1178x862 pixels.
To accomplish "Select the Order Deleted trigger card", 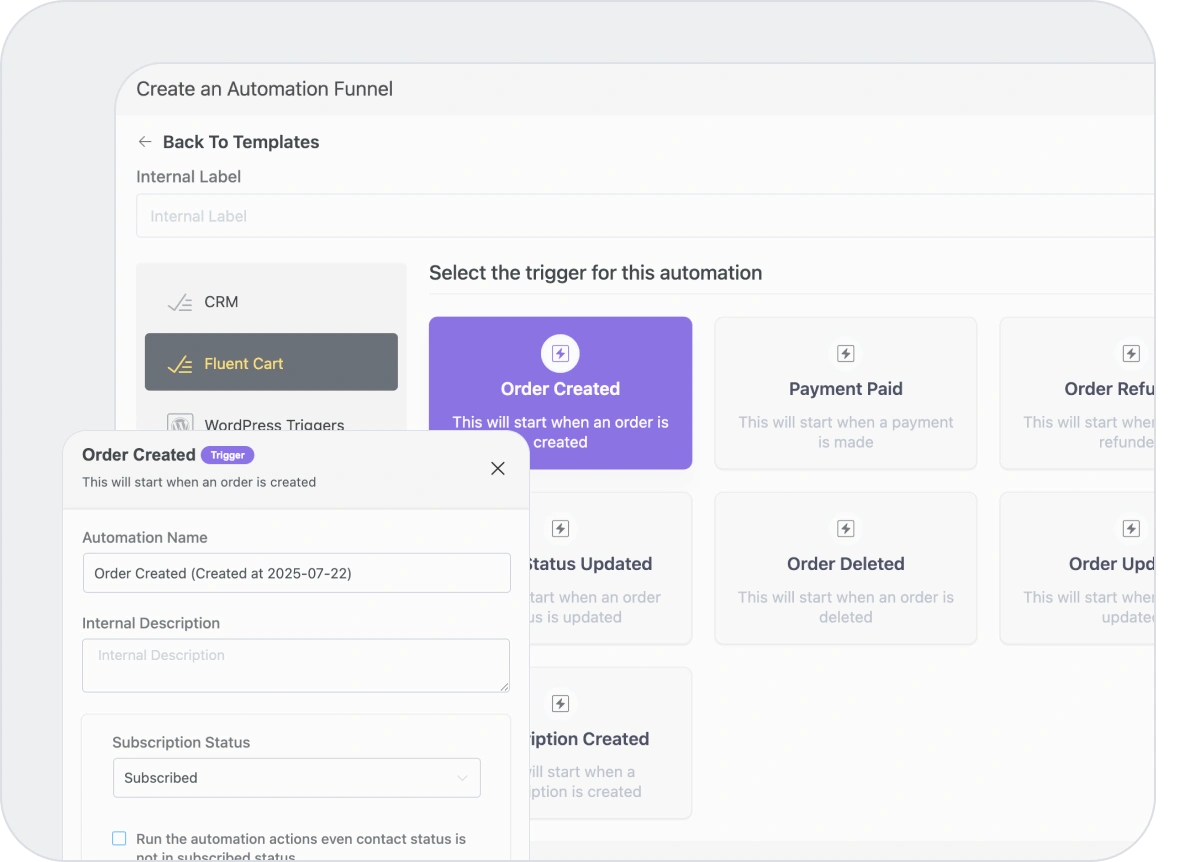I will click(845, 568).
